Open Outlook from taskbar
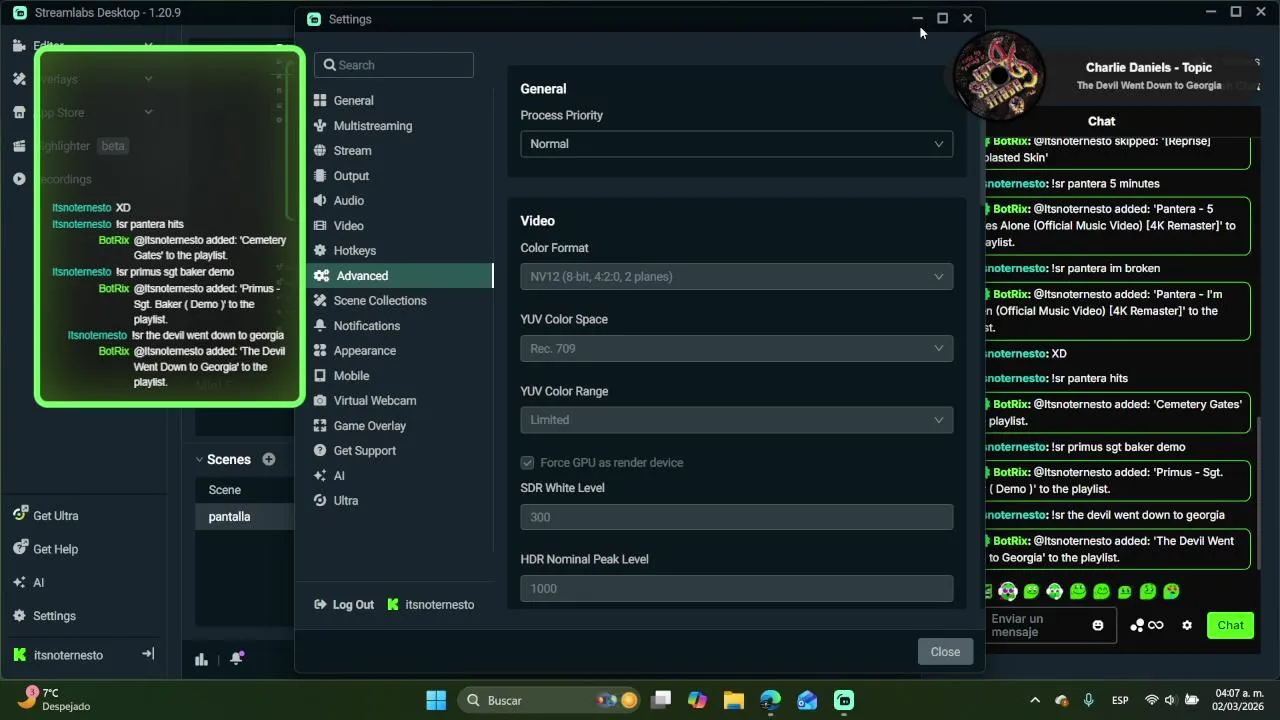Screen dimensions: 1280x720 (x=807, y=700)
